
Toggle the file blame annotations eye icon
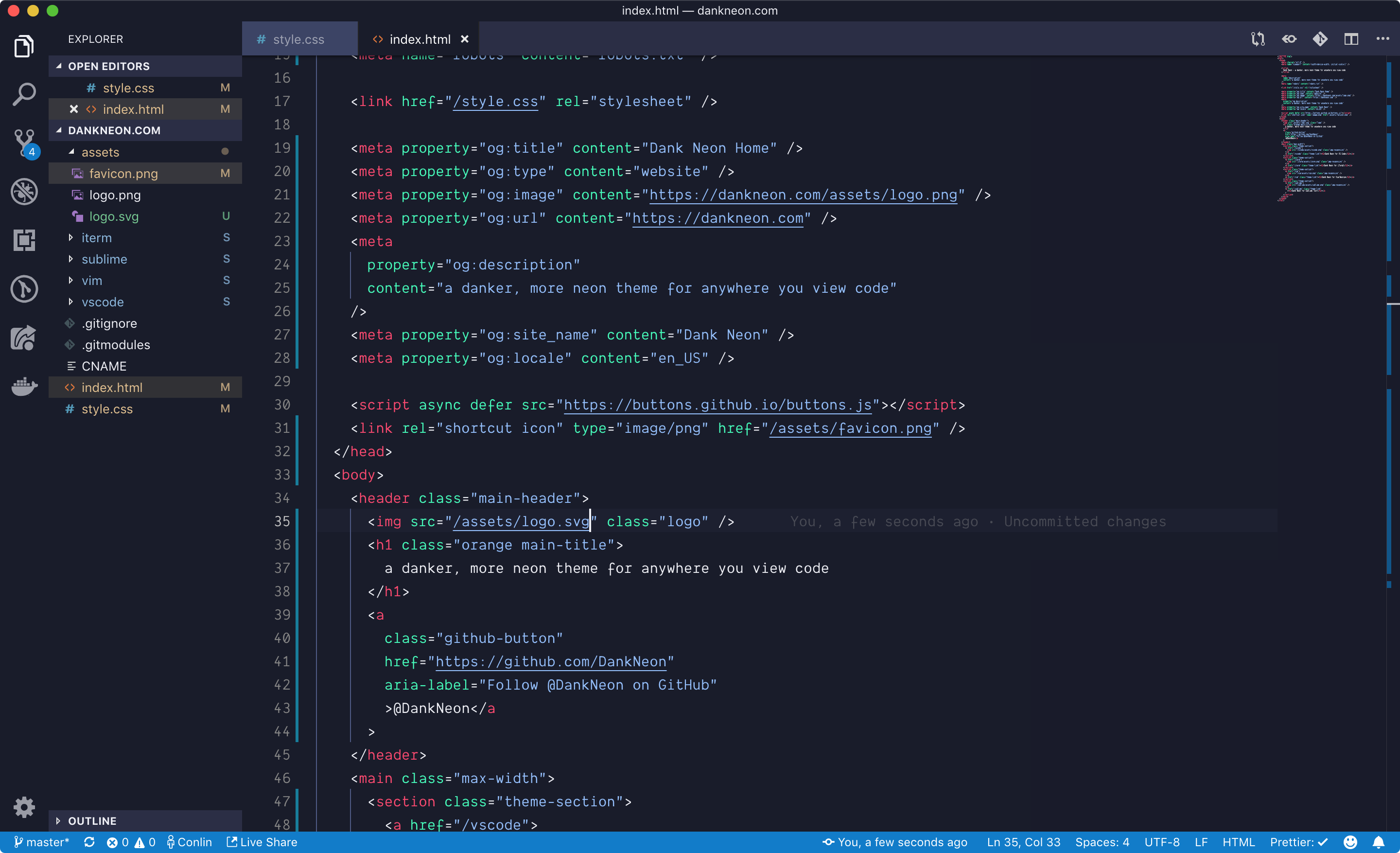pos(1289,39)
